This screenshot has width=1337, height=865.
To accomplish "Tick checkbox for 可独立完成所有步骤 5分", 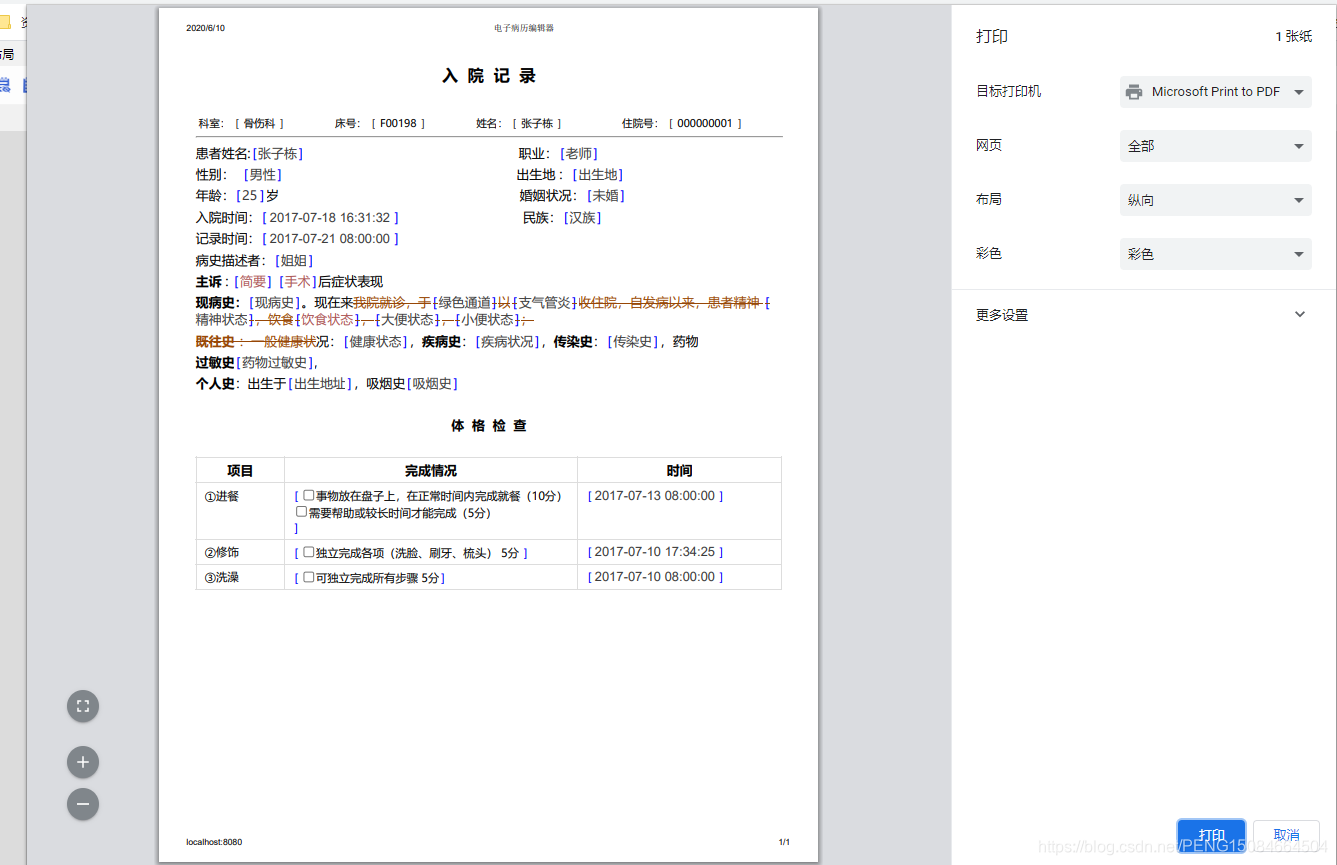I will [308, 577].
